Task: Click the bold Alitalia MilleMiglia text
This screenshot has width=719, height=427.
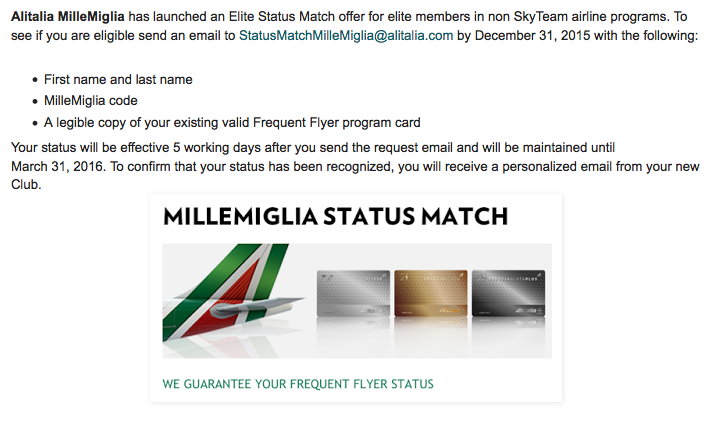Action: [x=68, y=16]
